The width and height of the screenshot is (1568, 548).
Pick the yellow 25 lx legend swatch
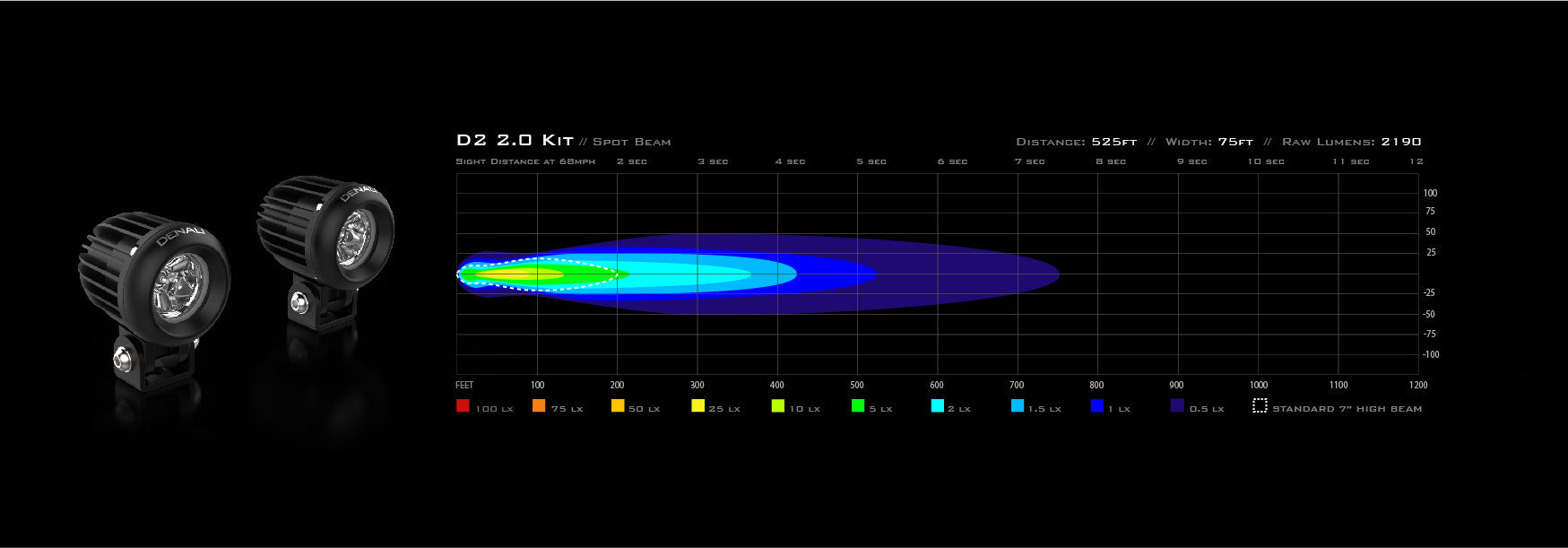(x=698, y=406)
